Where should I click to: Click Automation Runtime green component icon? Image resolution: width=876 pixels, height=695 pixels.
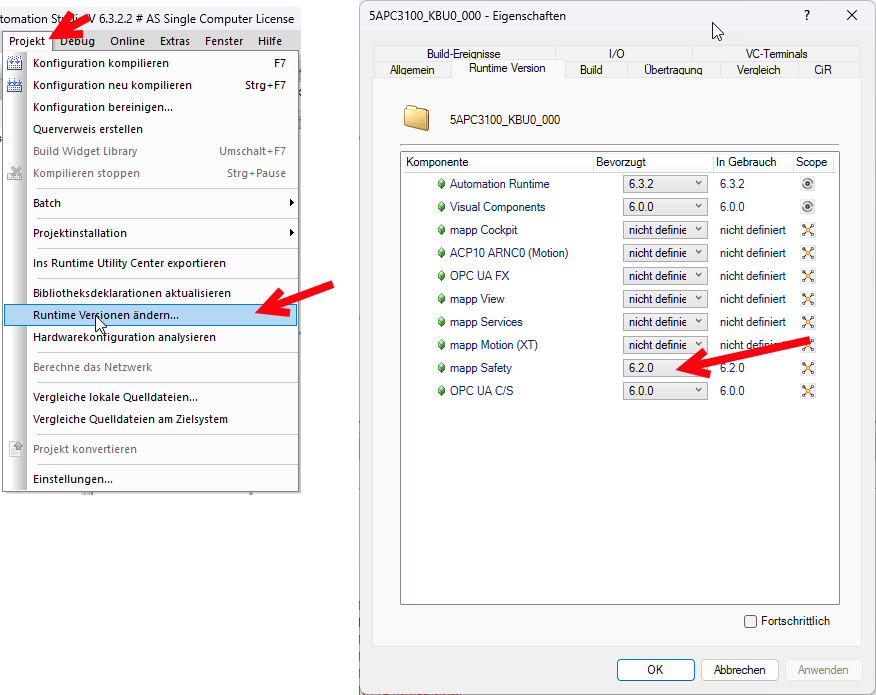click(441, 184)
